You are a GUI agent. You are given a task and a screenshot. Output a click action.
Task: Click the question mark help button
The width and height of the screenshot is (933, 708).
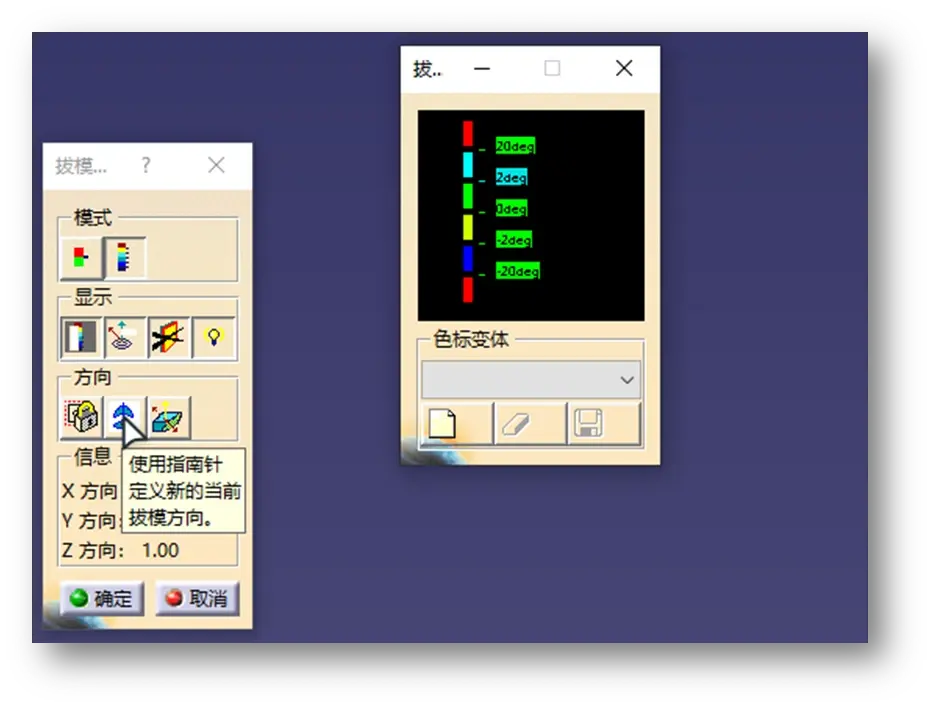(x=146, y=165)
